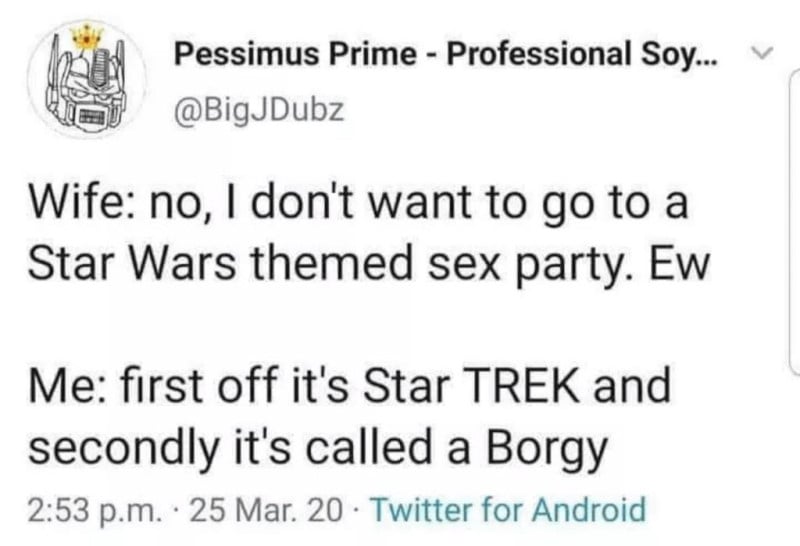
Task: Click the Pessimus Prime profile avatar
Action: tap(87, 81)
